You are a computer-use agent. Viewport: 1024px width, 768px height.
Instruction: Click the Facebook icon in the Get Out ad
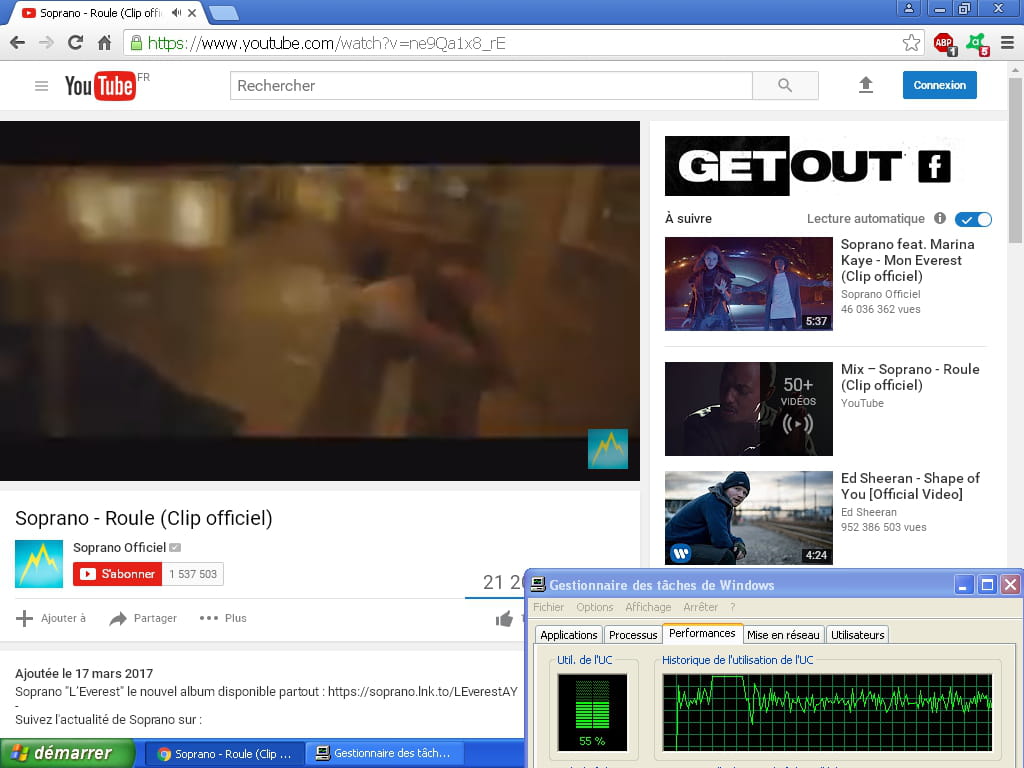pos(935,167)
